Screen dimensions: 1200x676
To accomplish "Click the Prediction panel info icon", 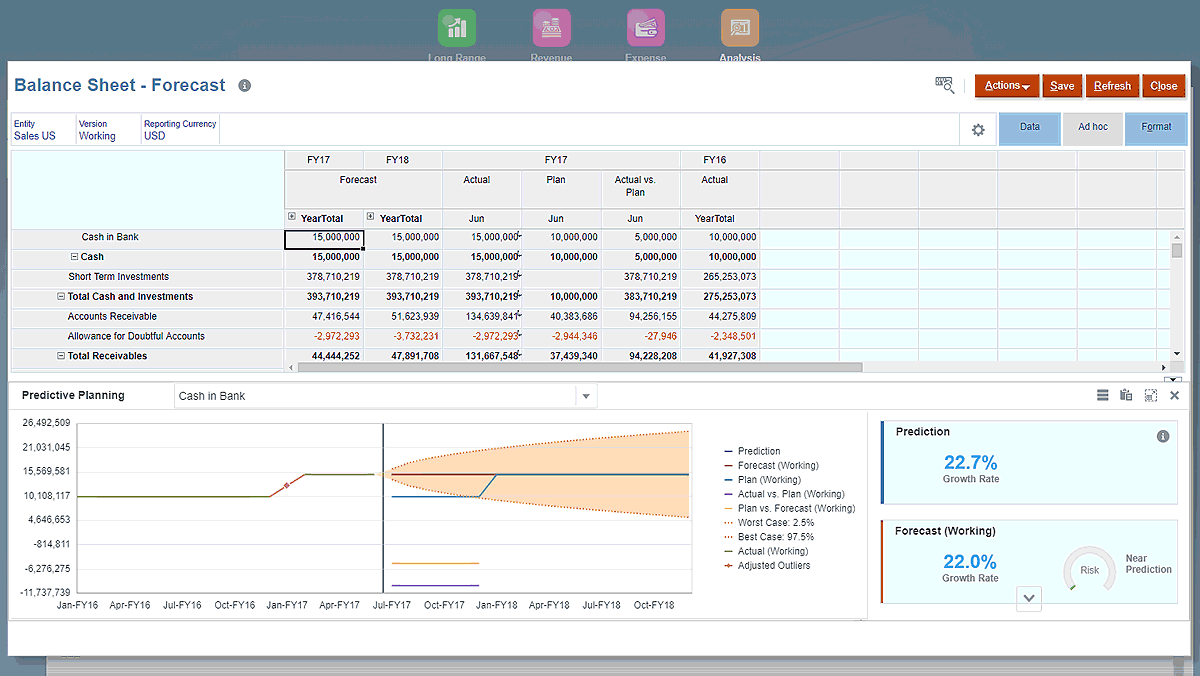I will 1162,437.
